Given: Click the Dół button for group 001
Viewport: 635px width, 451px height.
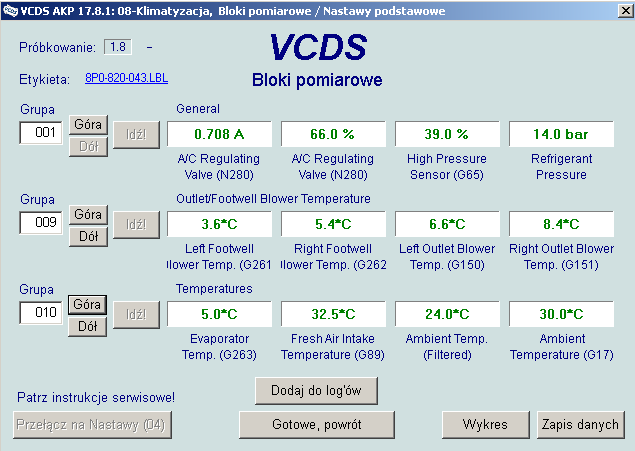Looking at the screenshot, I should point(88,147).
